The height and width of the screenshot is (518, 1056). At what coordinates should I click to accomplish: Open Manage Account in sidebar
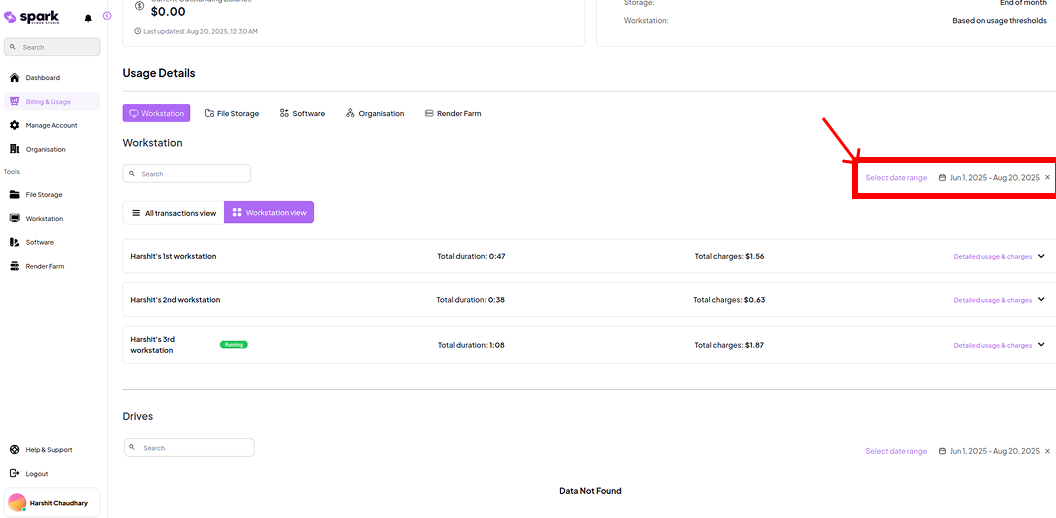[x=51, y=126]
